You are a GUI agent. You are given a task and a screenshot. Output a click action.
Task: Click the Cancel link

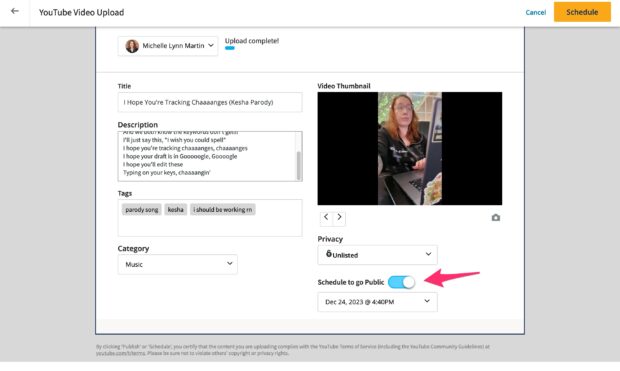[535, 12]
